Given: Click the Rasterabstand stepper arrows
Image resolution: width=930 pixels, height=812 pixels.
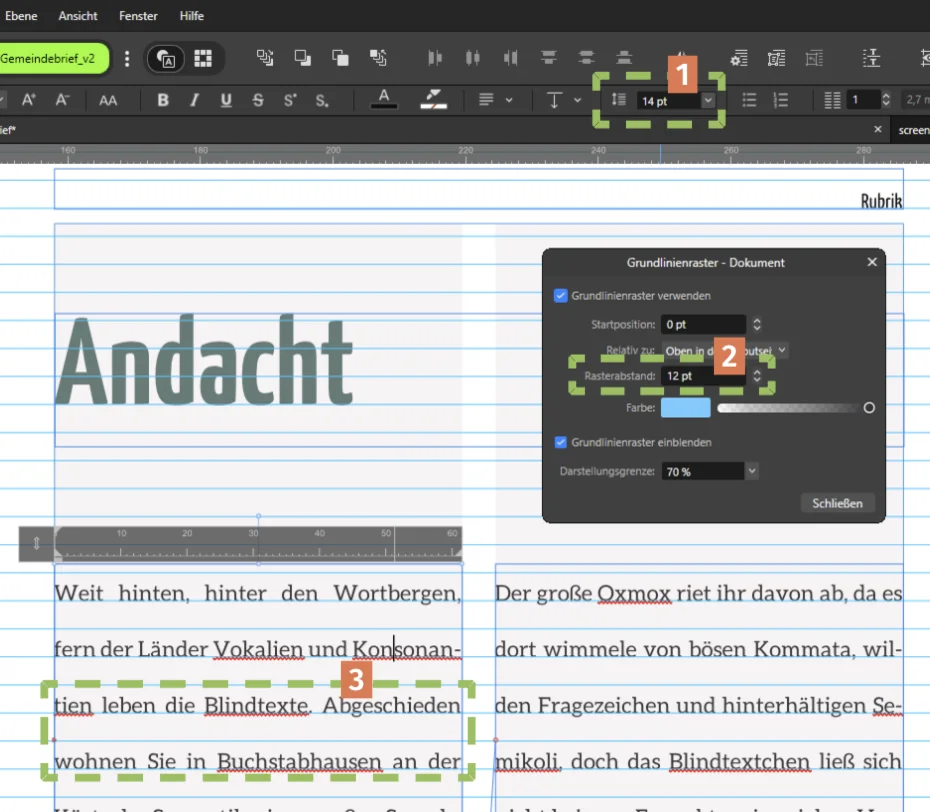Looking at the screenshot, I should coord(757,375).
